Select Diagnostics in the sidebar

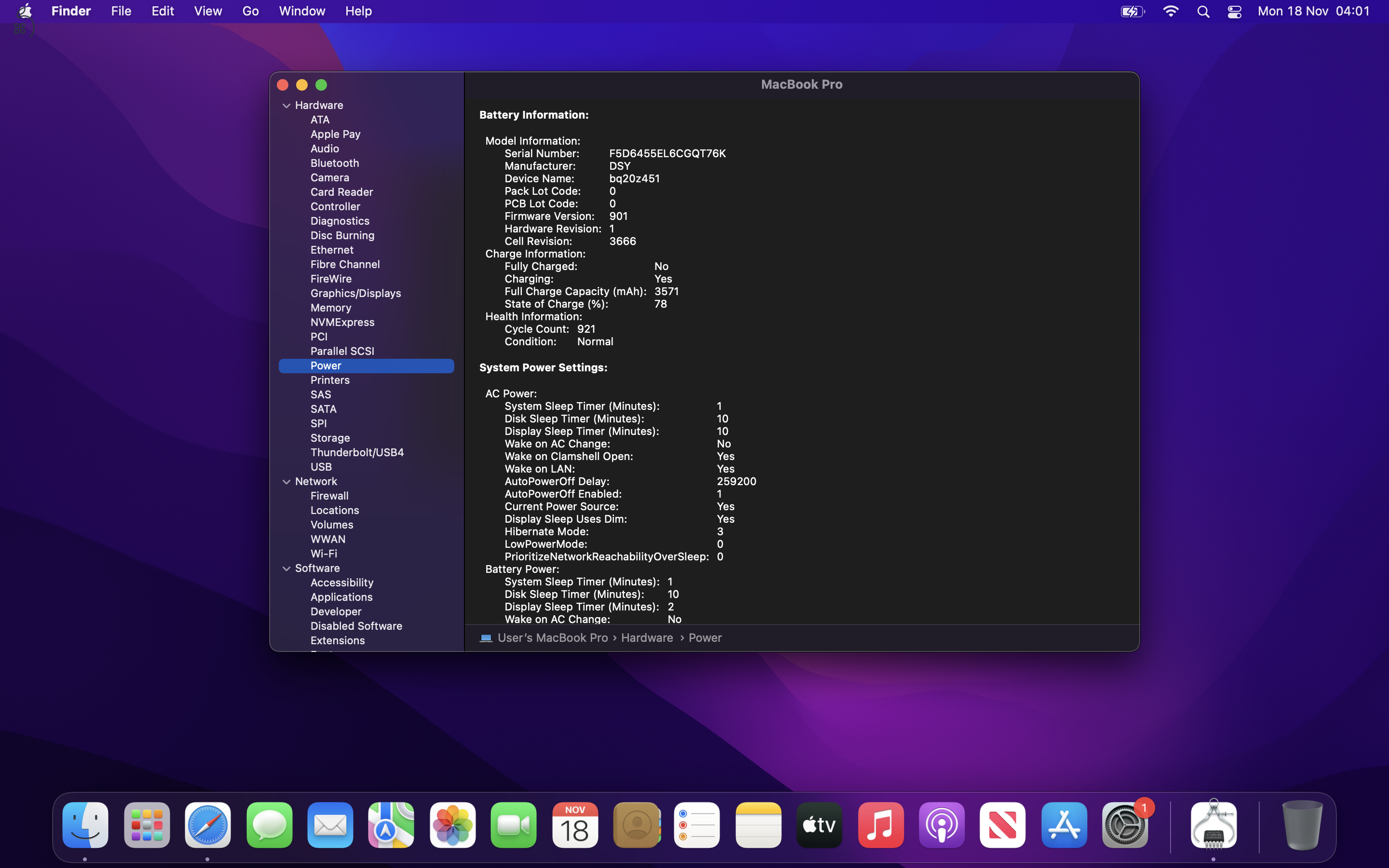340,221
